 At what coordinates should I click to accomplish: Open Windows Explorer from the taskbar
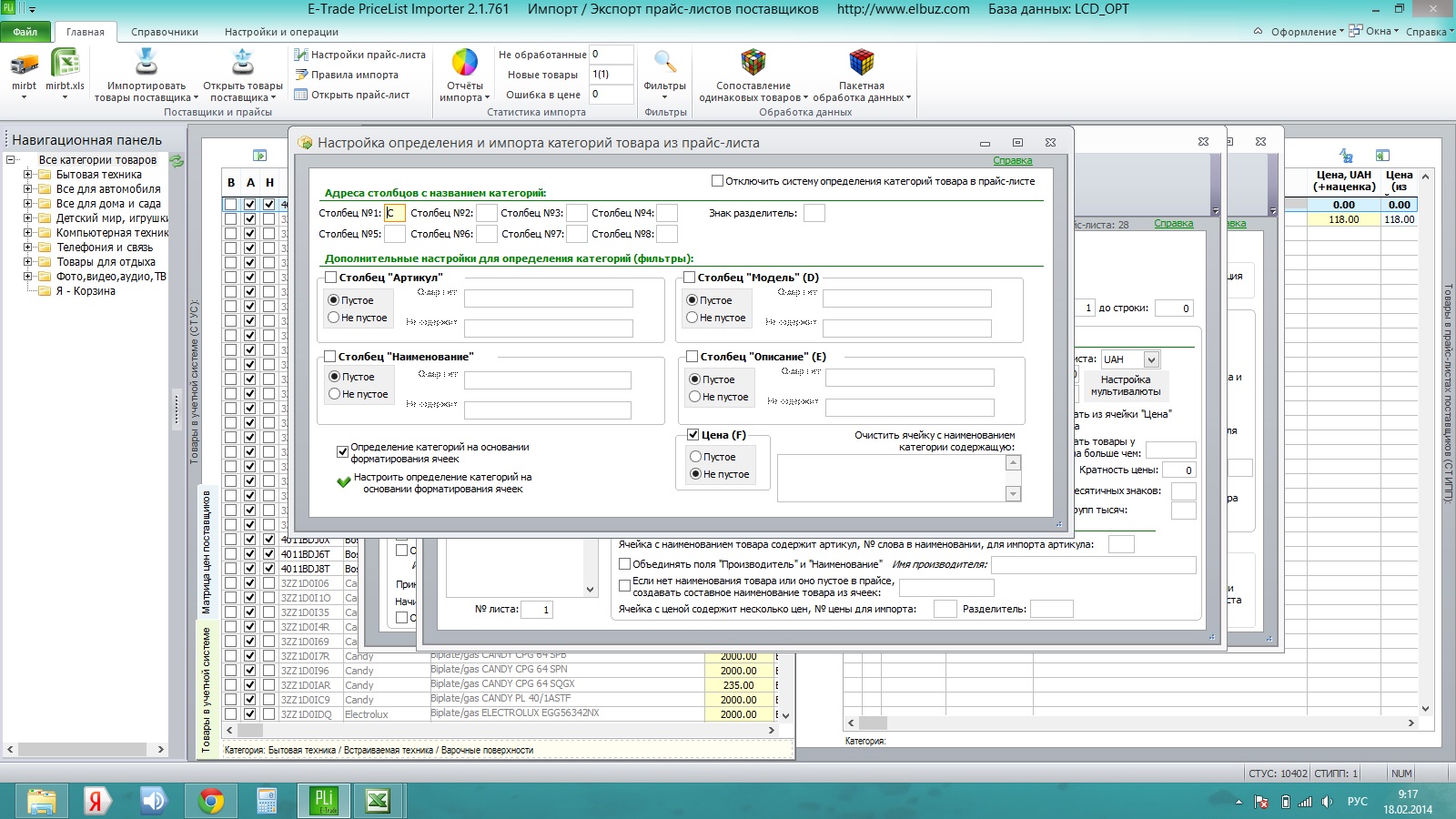42,801
